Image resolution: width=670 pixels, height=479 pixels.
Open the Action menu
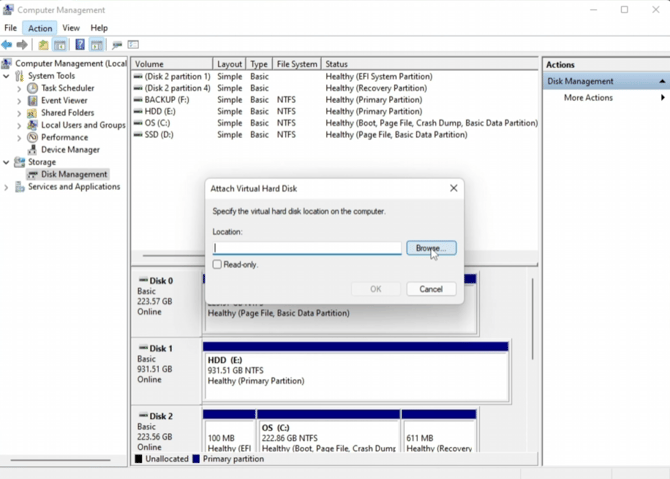40,28
